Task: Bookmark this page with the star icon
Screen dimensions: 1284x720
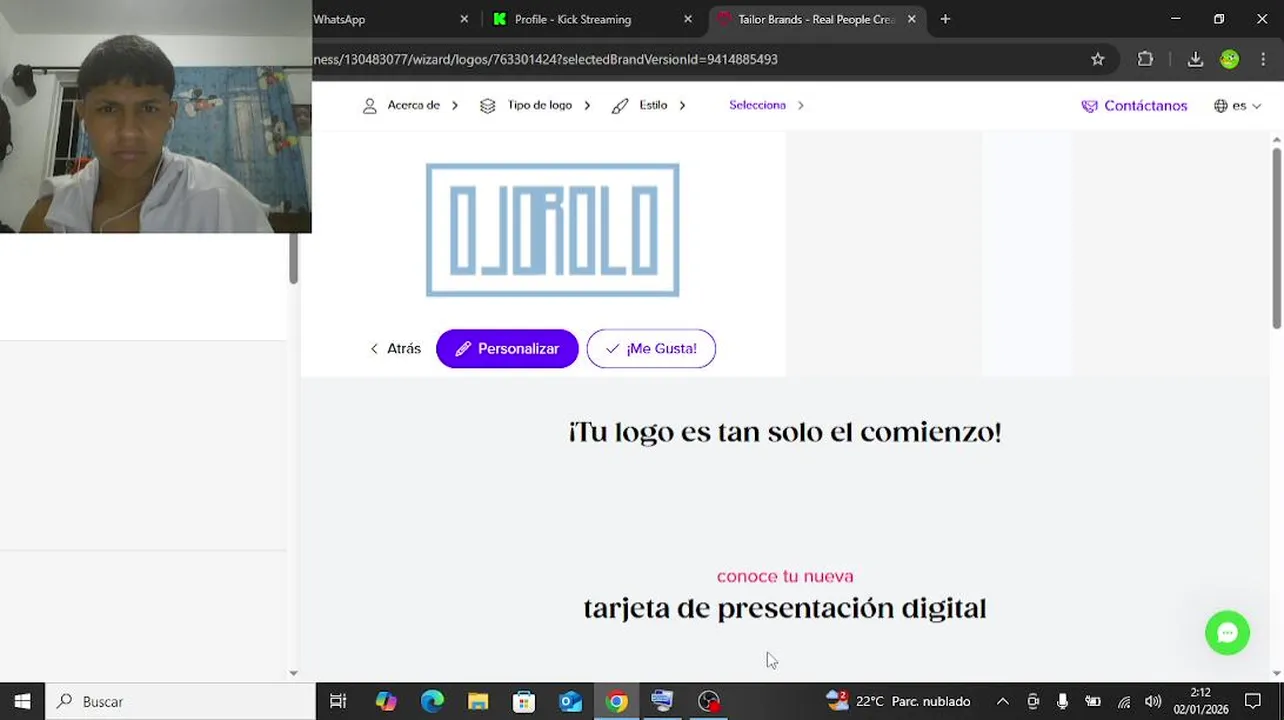Action: point(1098,59)
